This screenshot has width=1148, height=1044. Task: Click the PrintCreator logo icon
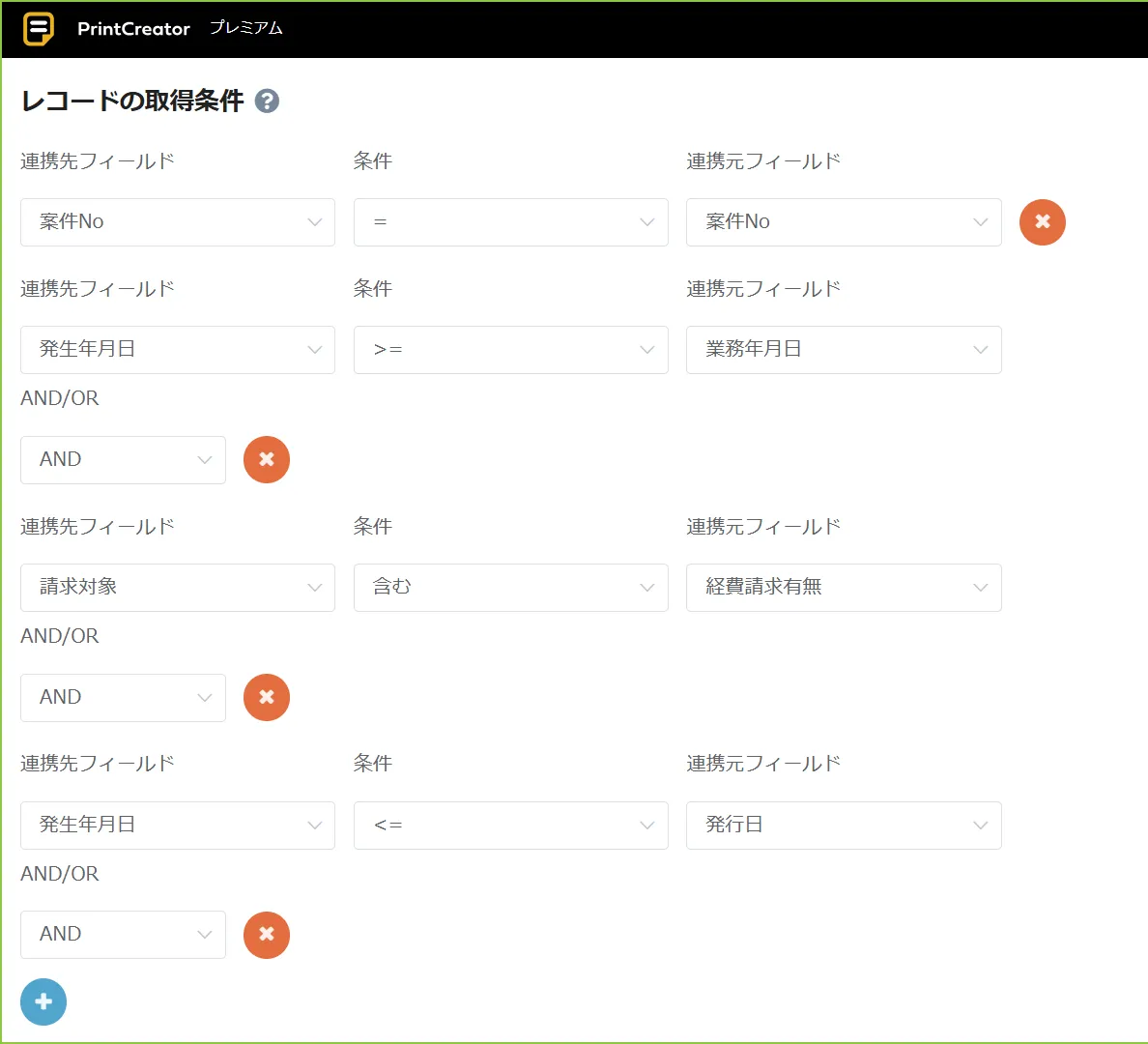pyautogui.click(x=39, y=29)
